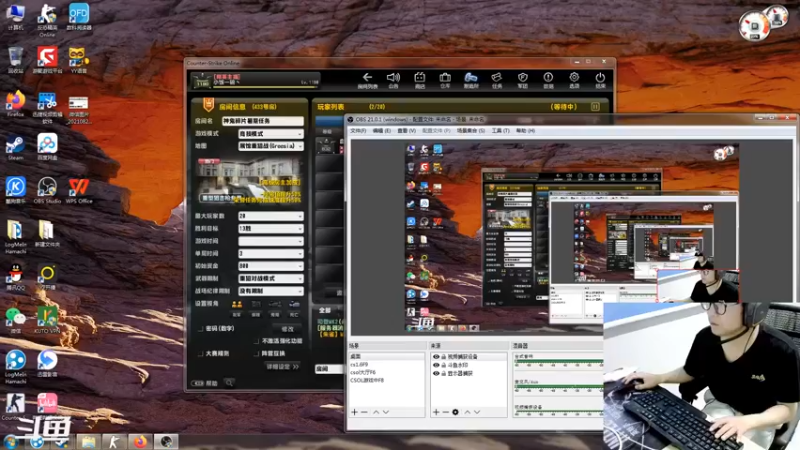Image resolution: width=800 pixels, height=450 pixels.
Task: Open the shield clan icon
Action: click(522, 78)
